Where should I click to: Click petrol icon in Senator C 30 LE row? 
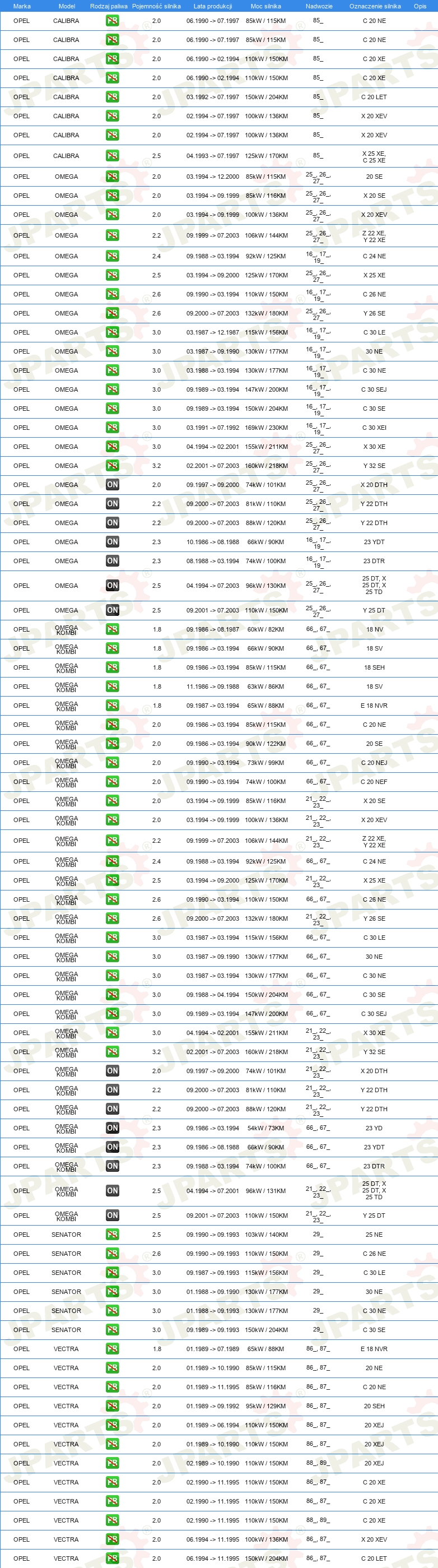(x=113, y=1273)
